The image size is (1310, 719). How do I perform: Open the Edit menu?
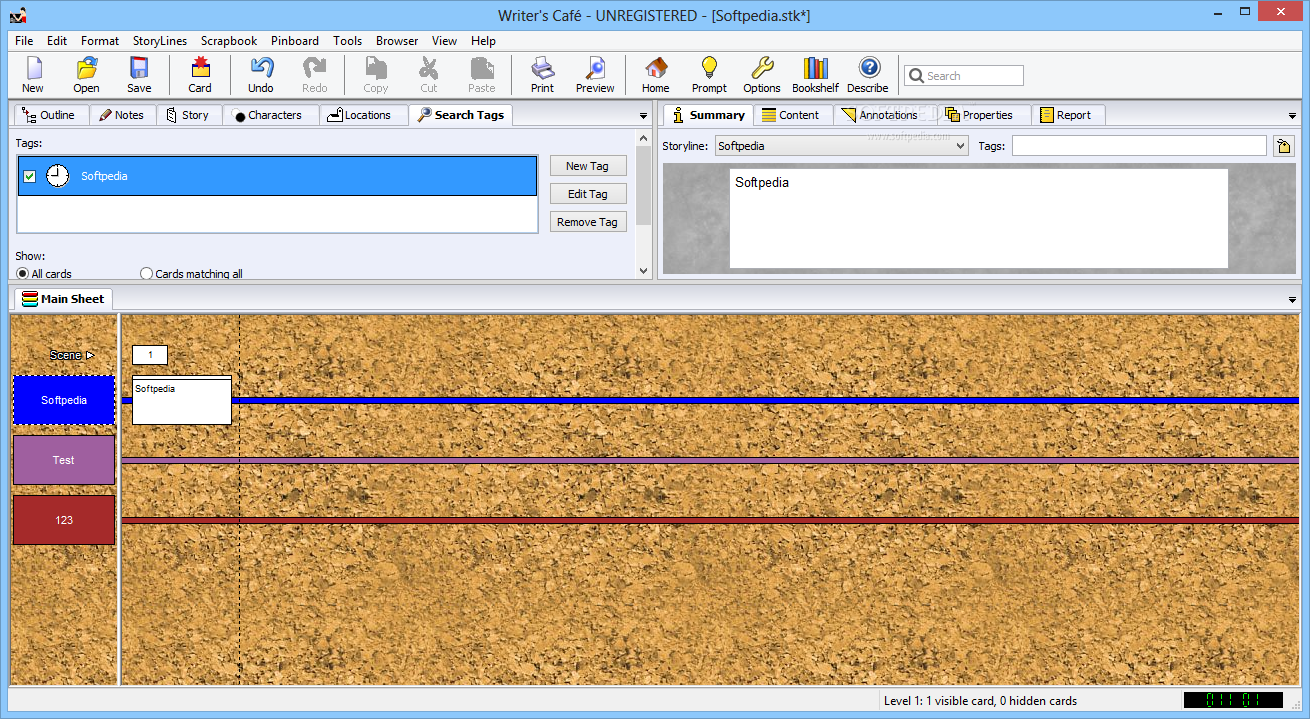click(57, 41)
